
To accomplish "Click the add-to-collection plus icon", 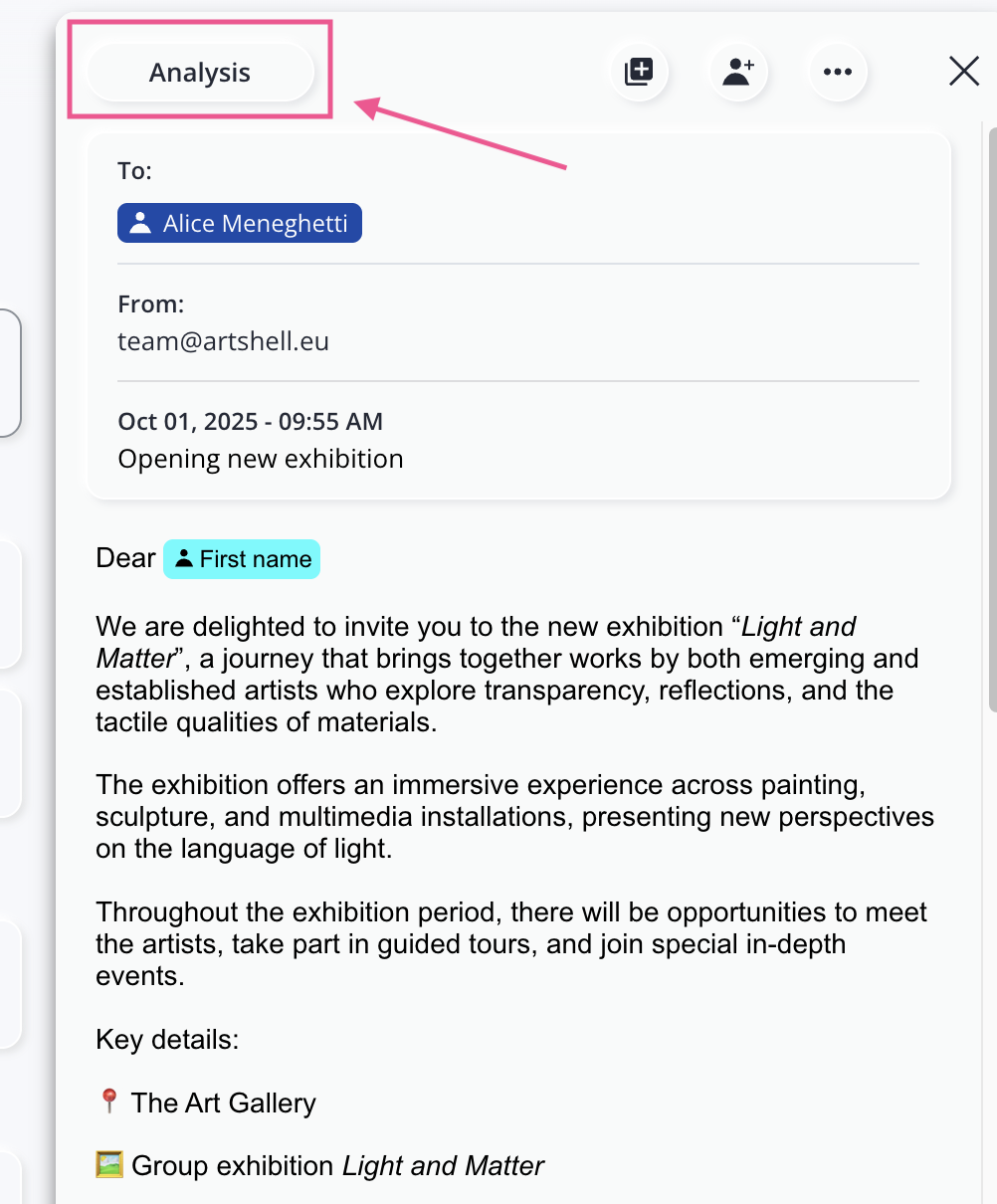I will click(x=639, y=72).
